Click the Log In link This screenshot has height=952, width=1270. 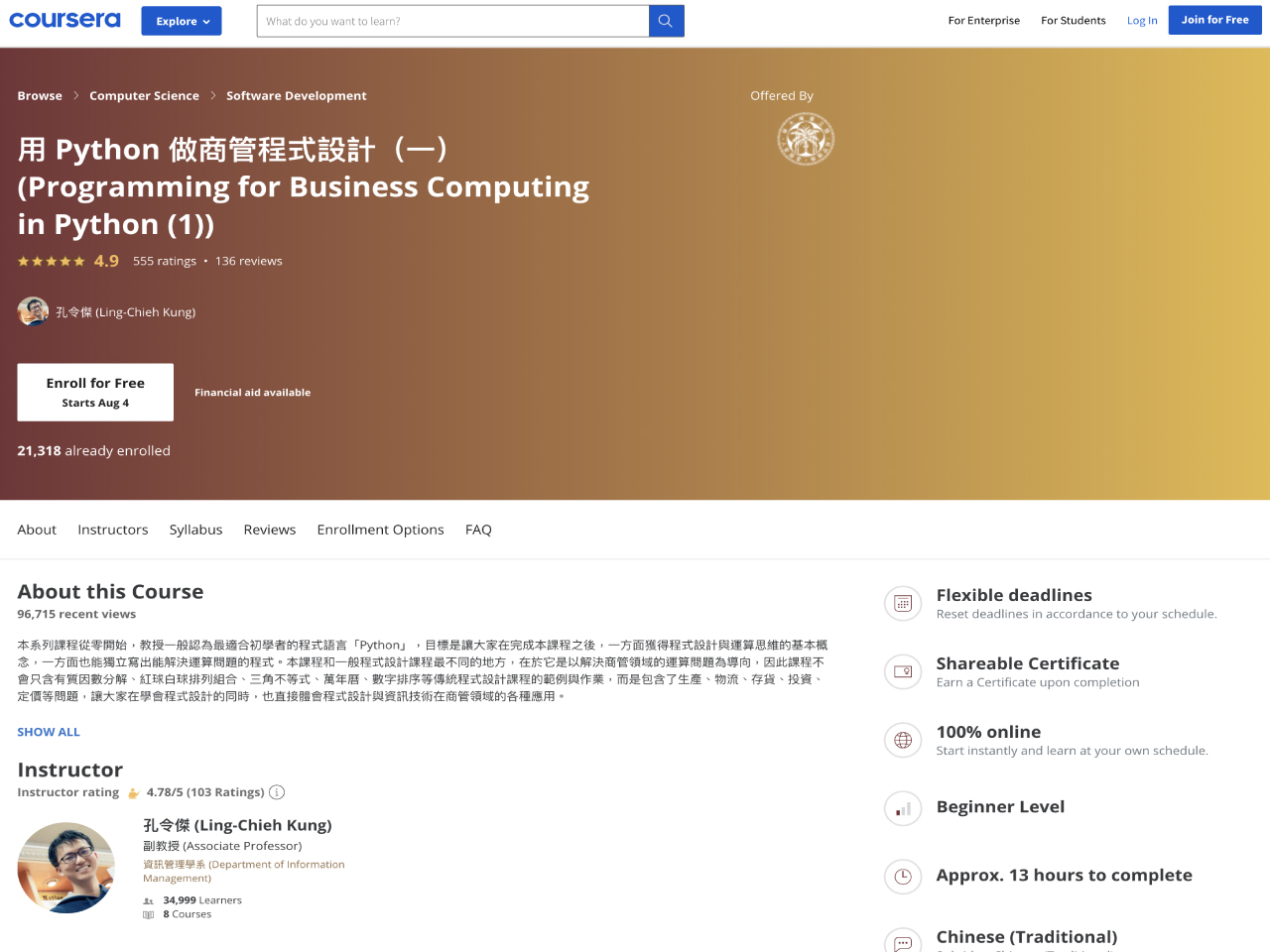pyautogui.click(x=1142, y=20)
